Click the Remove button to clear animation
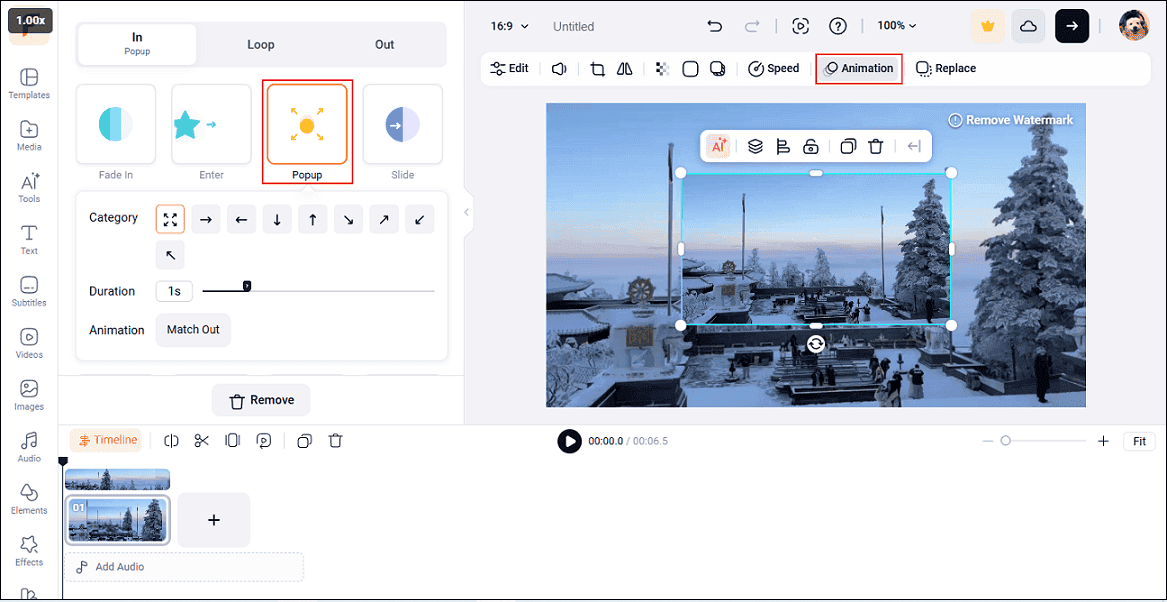 (x=261, y=400)
